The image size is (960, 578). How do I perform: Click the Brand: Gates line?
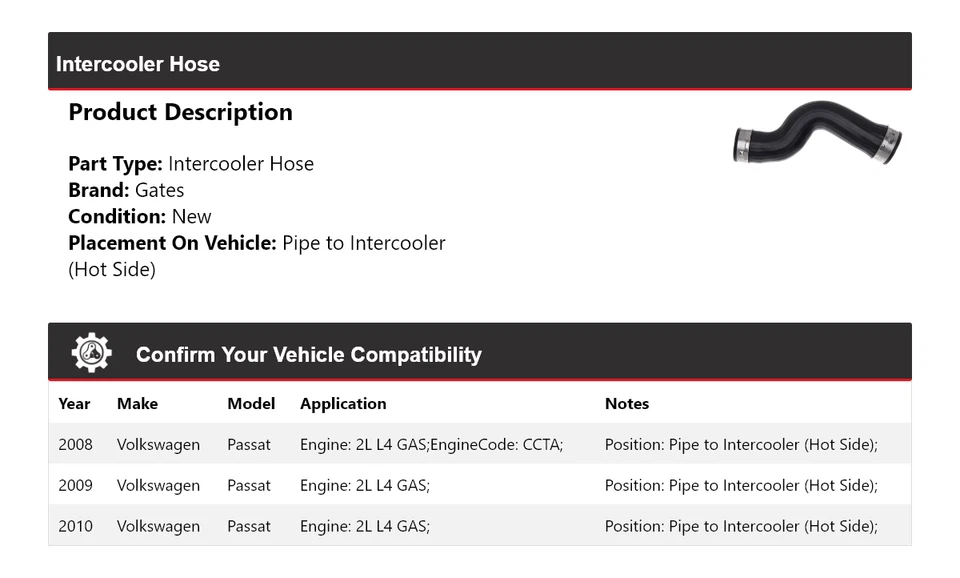click(126, 190)
